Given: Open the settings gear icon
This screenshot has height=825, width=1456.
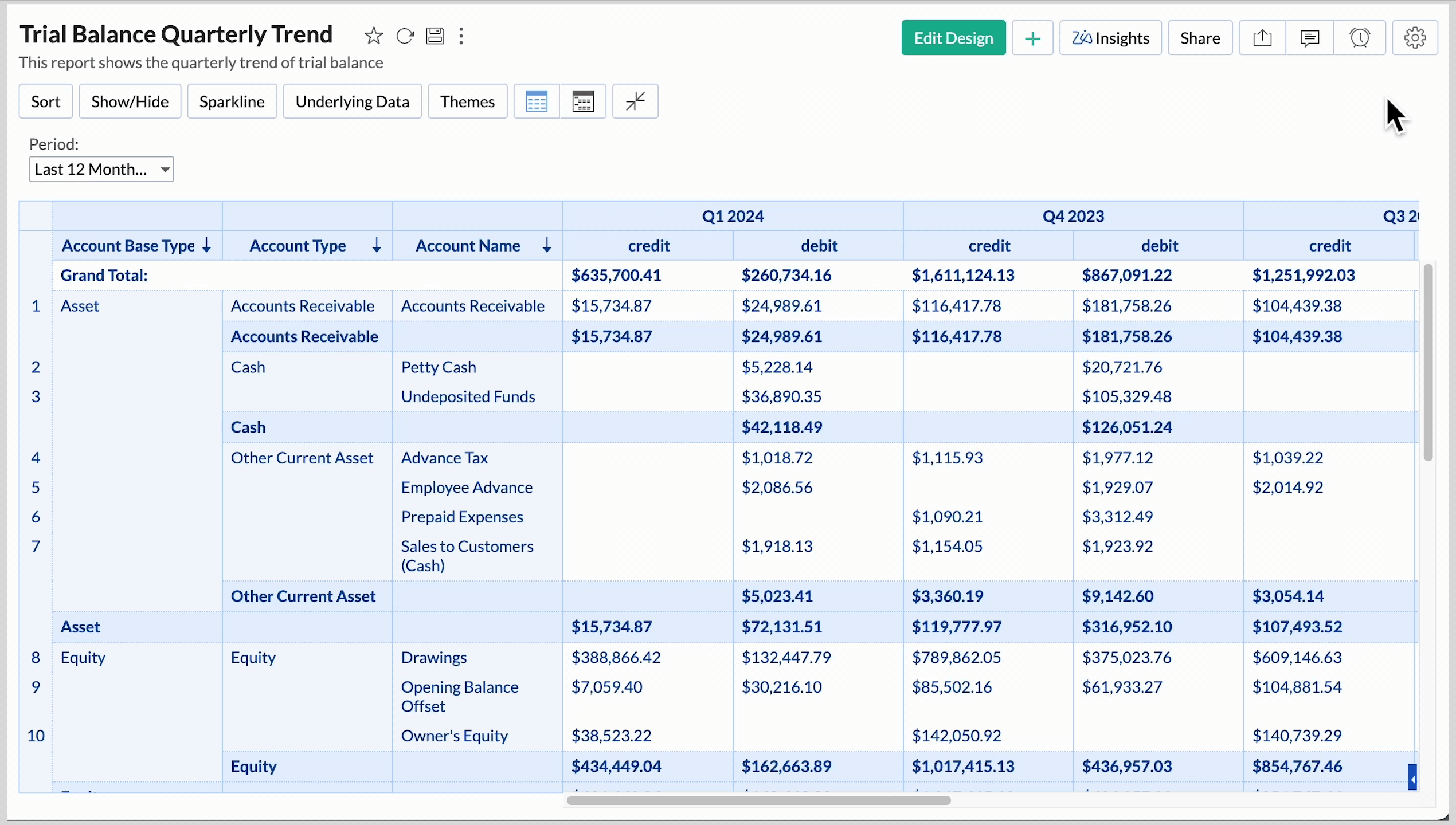Looking at the screenshot, I should point(1415,38).
